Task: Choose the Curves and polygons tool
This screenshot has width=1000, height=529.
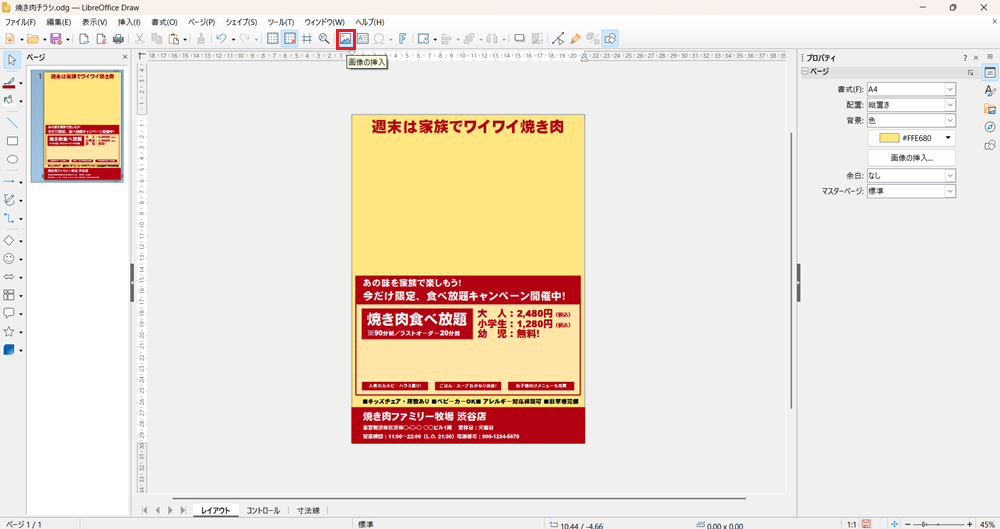Action: pos(9,200)
